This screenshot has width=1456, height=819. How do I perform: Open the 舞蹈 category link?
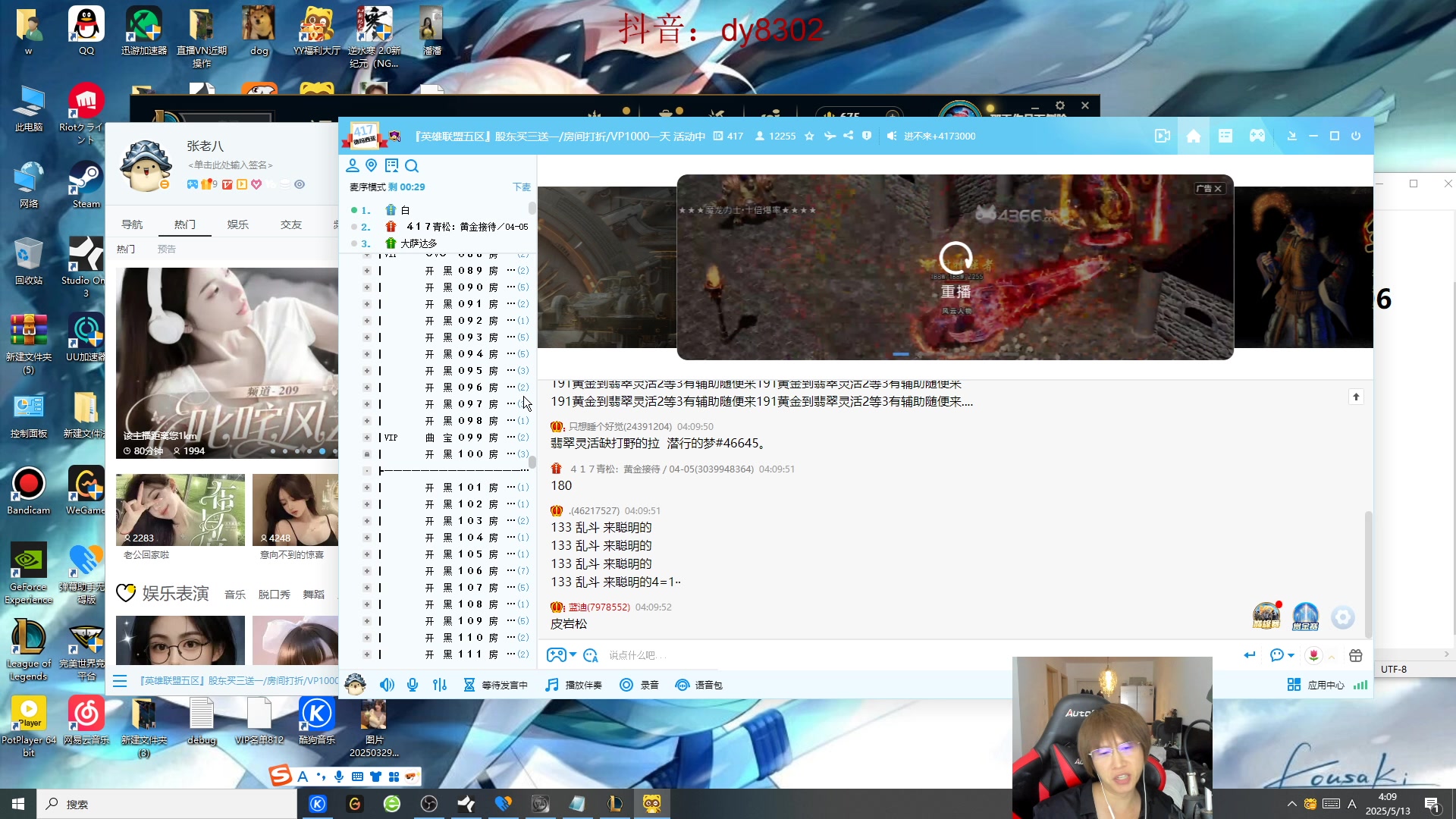point(314,595)
